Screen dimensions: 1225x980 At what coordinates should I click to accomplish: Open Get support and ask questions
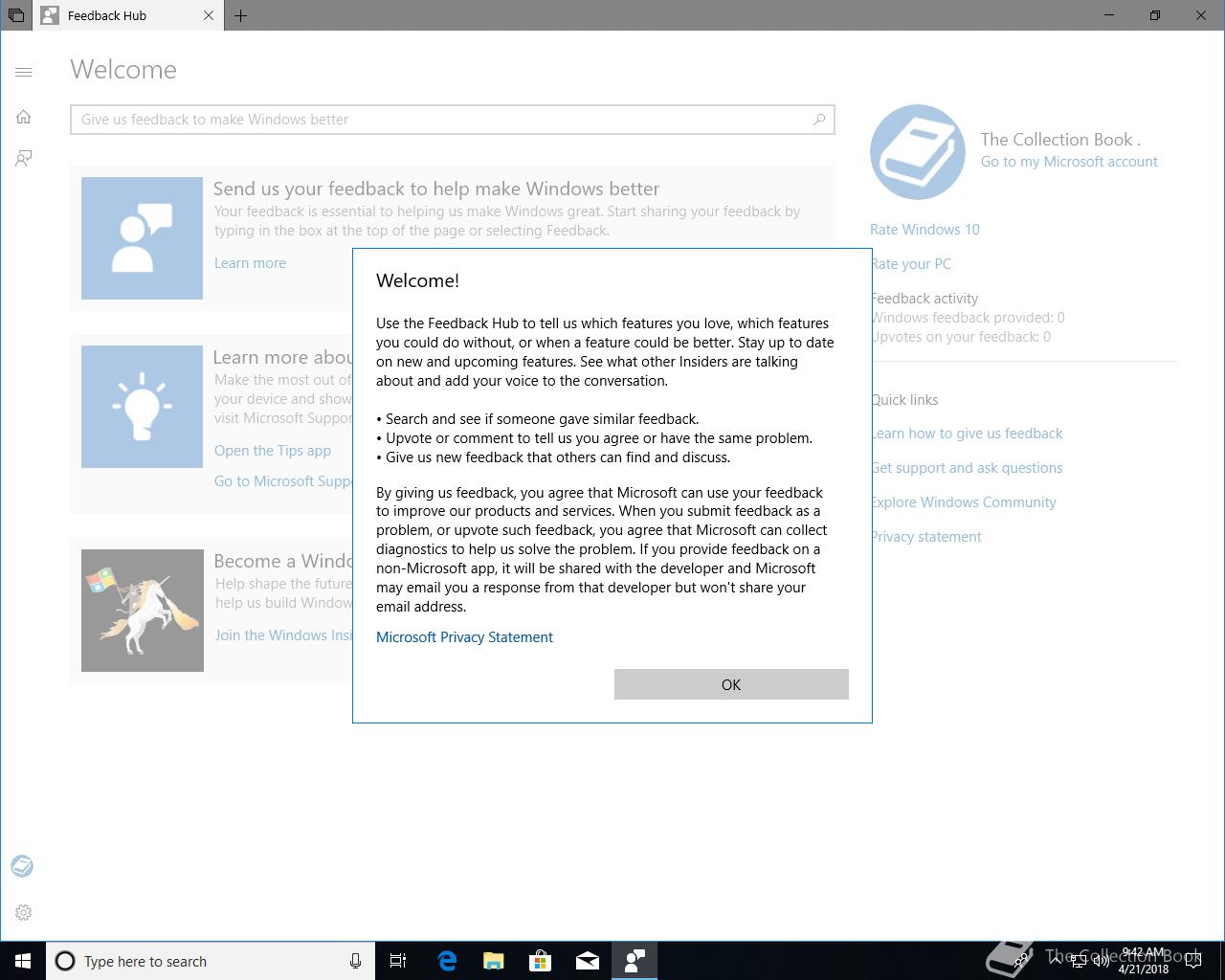[x=967, y=468]
